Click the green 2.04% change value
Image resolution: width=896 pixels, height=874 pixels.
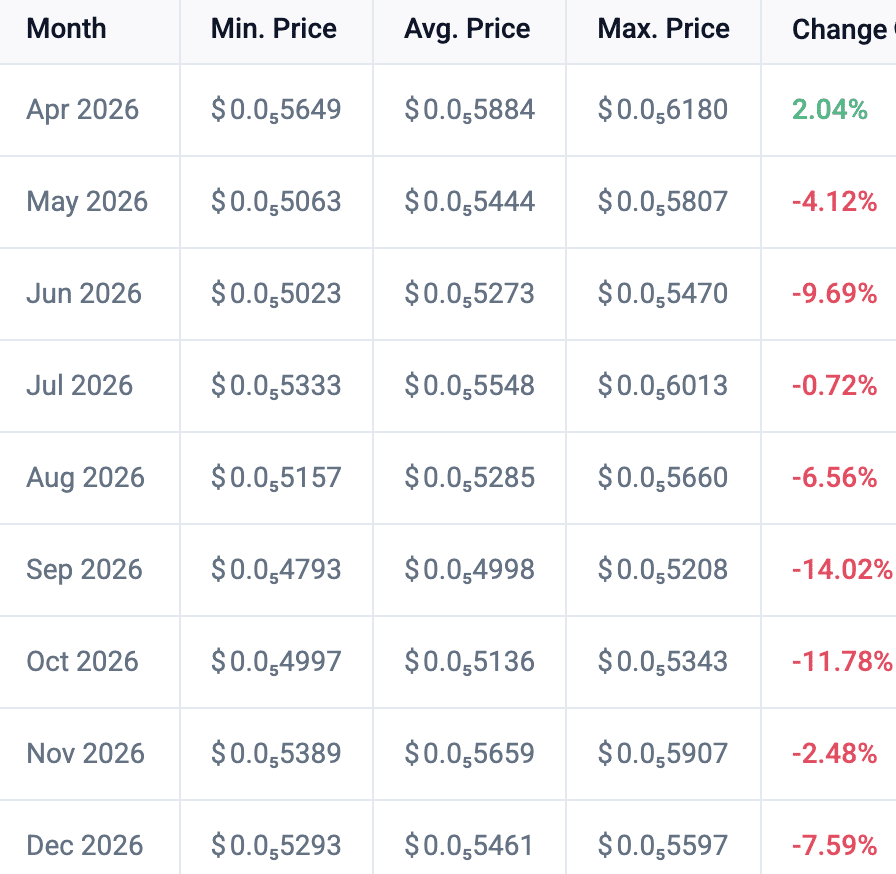pyautogui.click(x=830, y=109)
